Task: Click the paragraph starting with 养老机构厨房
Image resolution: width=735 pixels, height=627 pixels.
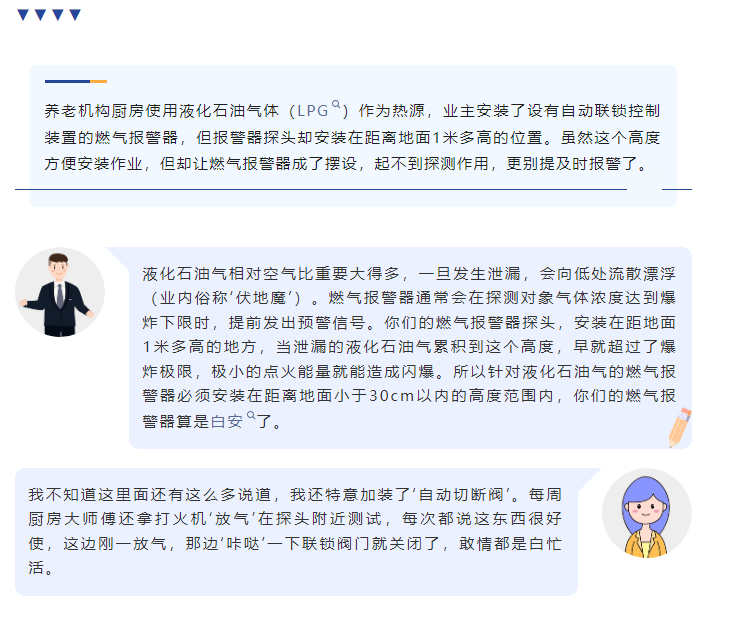Action: pos(352,137)
